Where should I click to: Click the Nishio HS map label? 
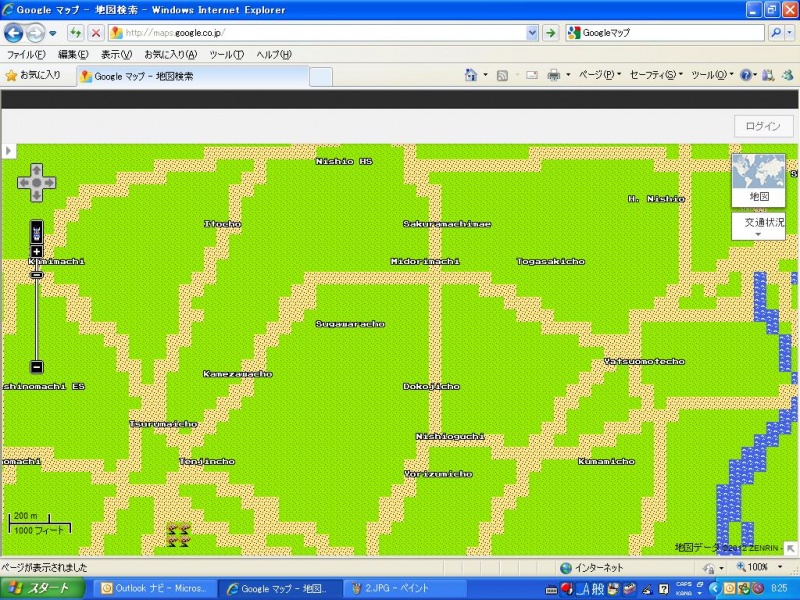point(344,161)
